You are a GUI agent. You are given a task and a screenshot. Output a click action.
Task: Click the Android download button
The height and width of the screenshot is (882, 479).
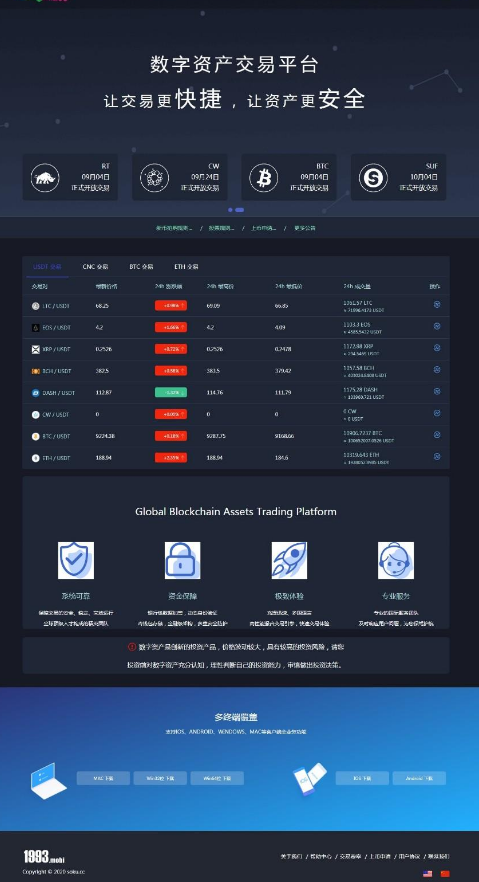click(x=419, y=778)
